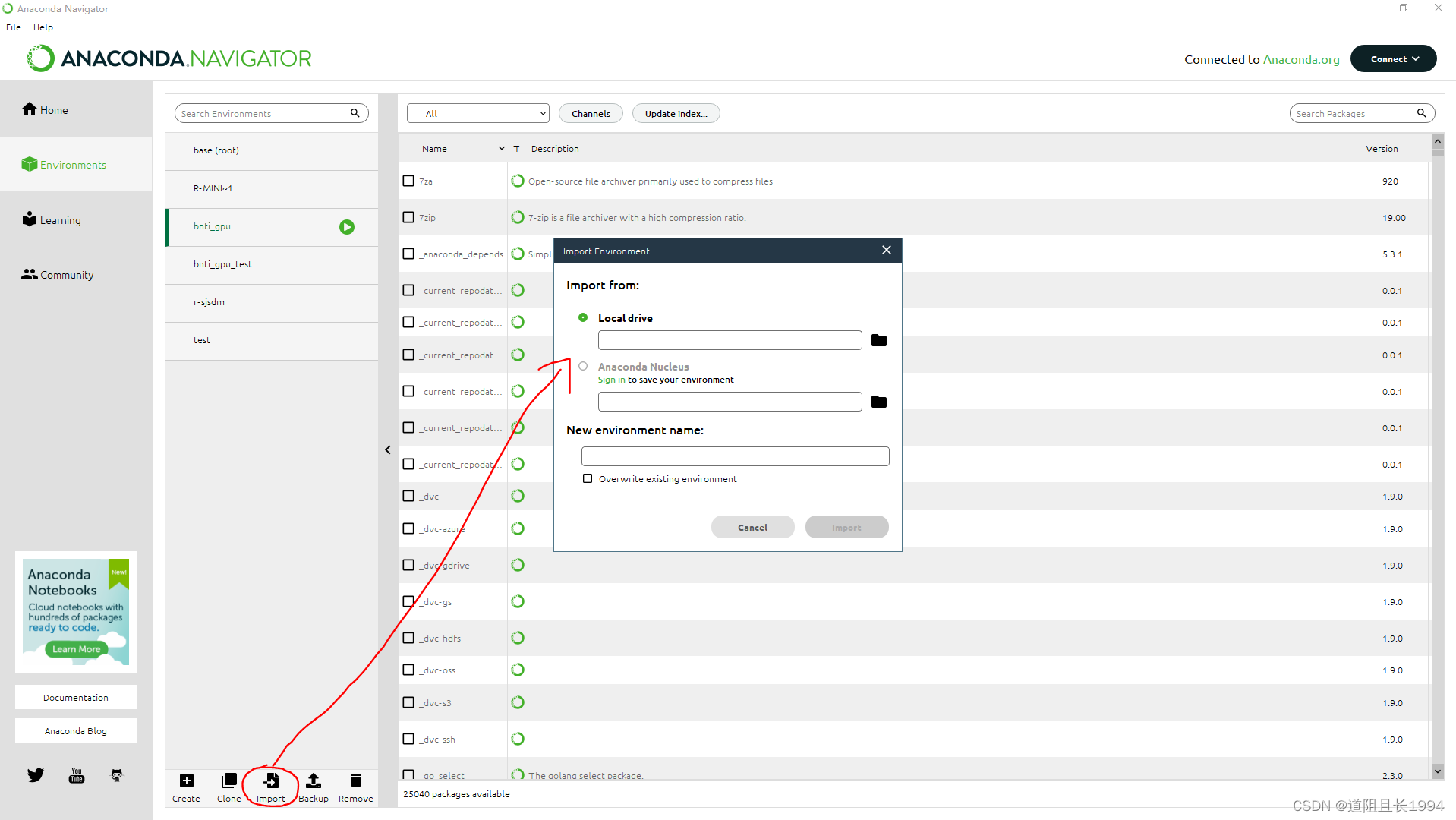Screen dimensions: 1456x820
Task: Select the Anaconda Nucleus radio button
Action: click(x=583, y=366)
